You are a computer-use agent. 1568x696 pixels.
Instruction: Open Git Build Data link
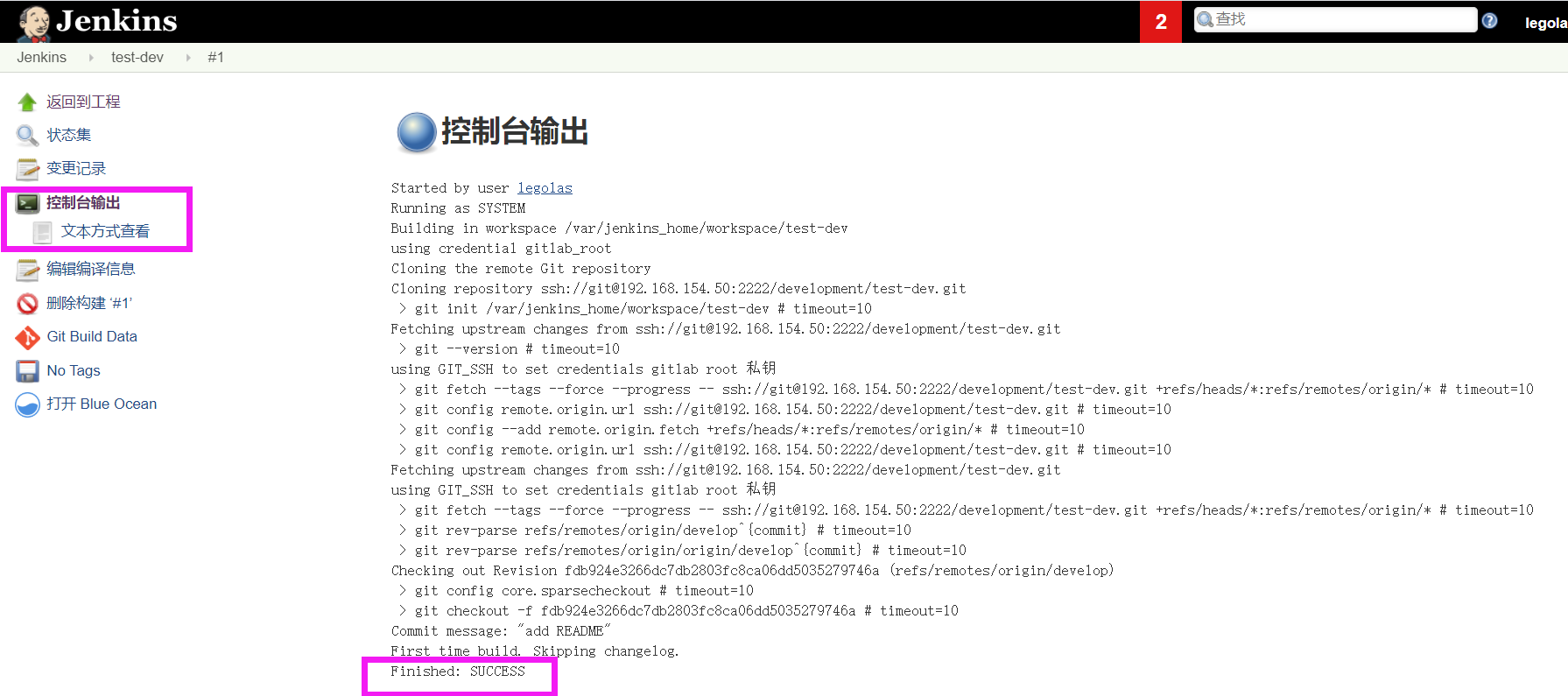92,336
